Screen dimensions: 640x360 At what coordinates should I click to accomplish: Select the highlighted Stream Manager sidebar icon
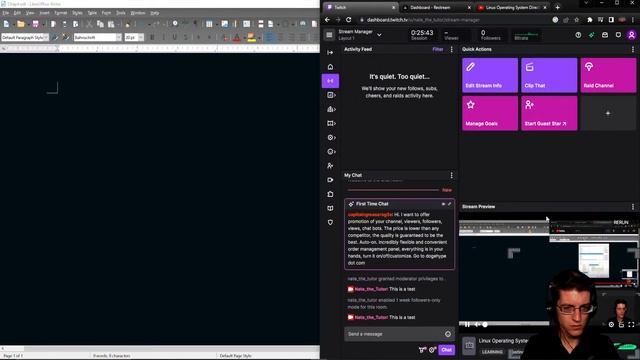(330, 81)
